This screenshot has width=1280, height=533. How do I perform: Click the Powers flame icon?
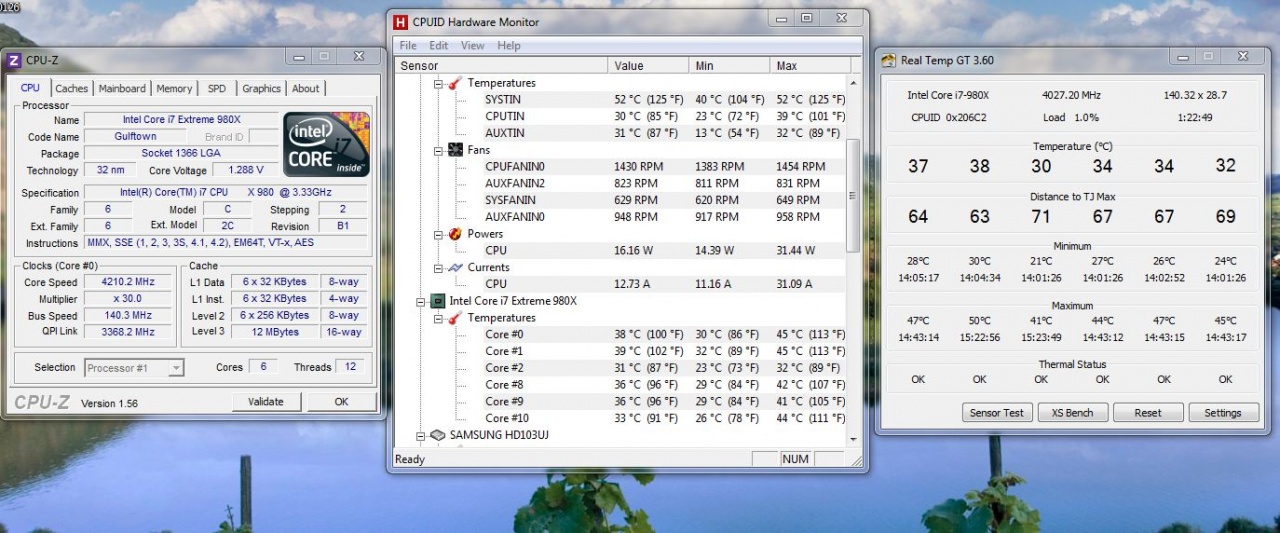click(x=454, y=234)
